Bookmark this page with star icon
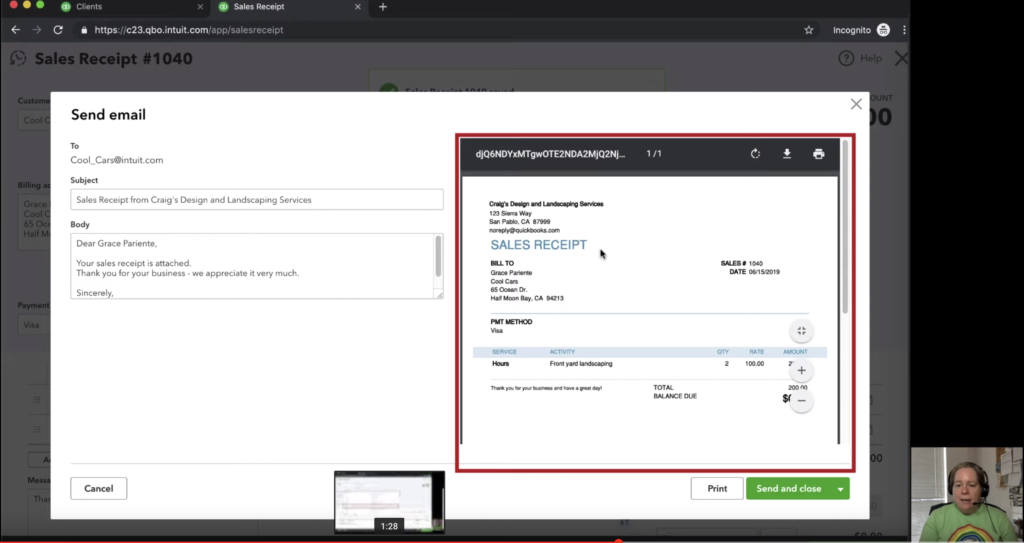 (808, 30)
